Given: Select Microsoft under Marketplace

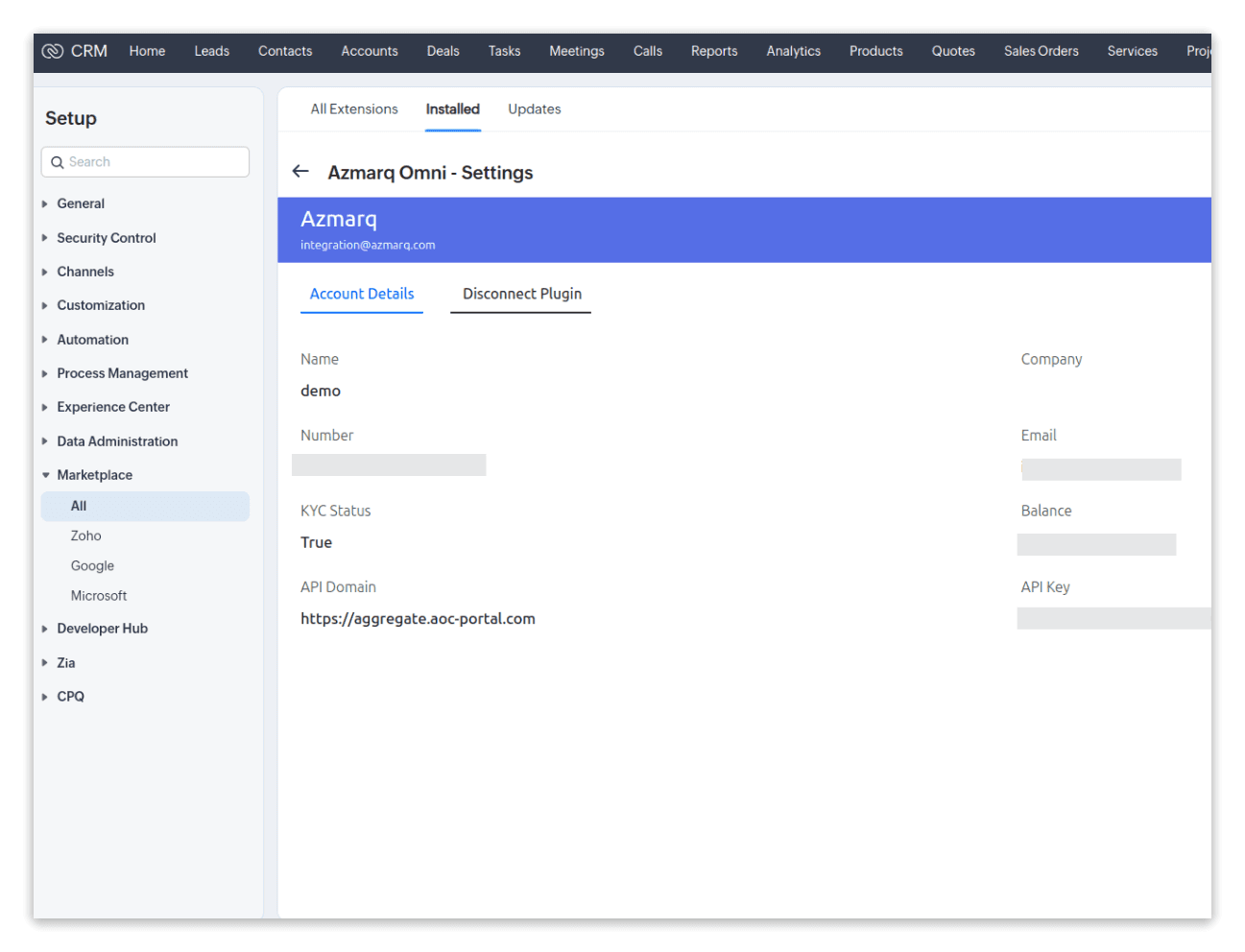Looking at the screenshot, I should [99, 596].
